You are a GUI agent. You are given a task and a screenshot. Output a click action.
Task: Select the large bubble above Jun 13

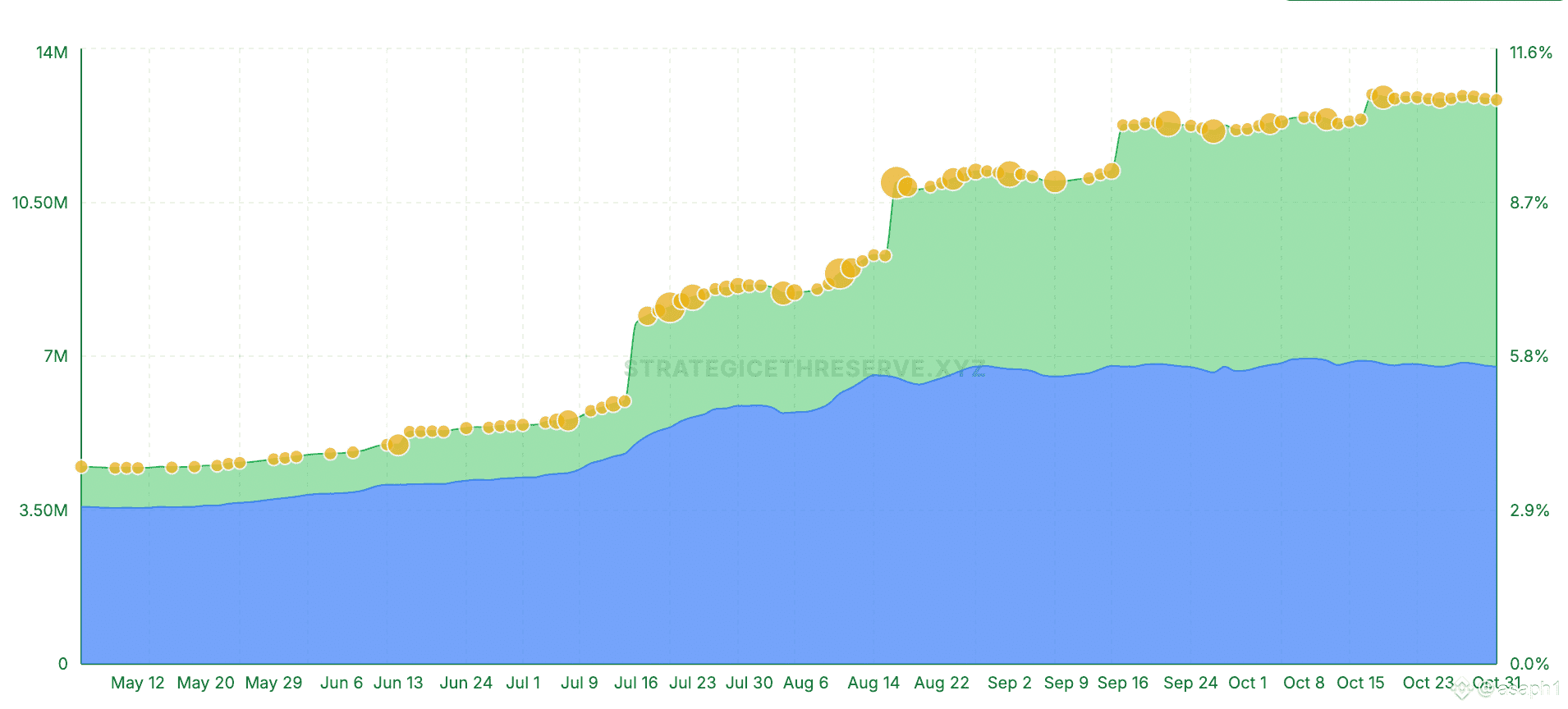[x=398, y=445]
